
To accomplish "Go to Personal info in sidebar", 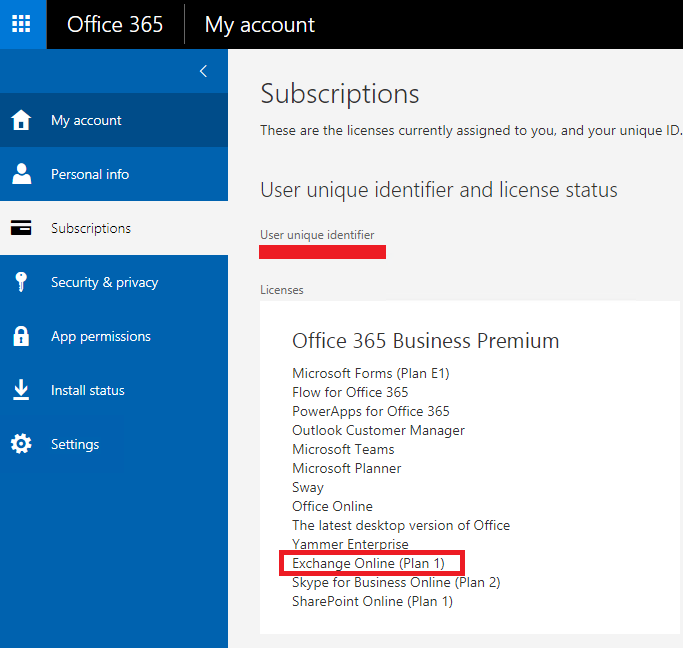I will tap(114, 174).
